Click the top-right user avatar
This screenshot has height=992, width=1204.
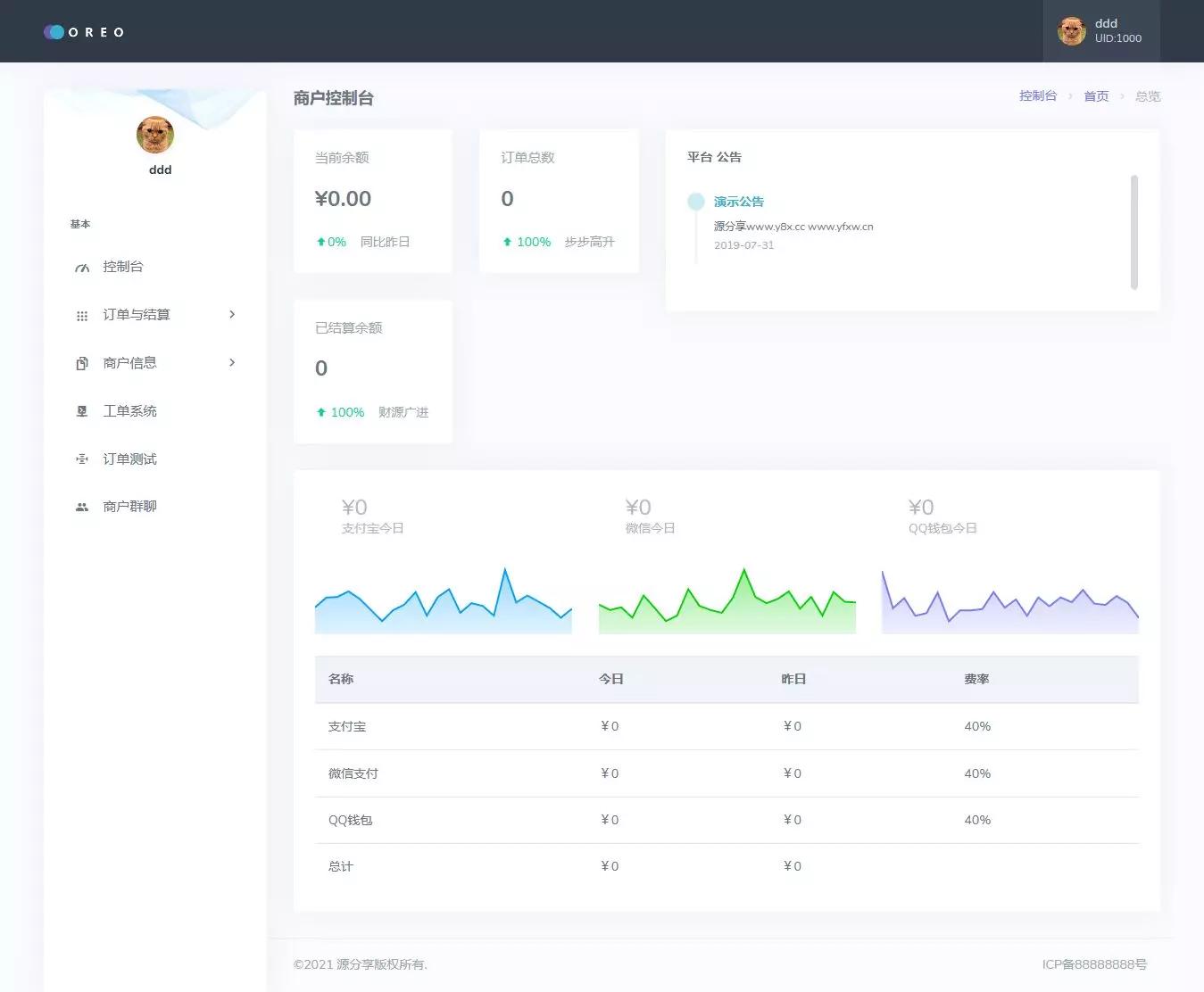pos(1071,31)
